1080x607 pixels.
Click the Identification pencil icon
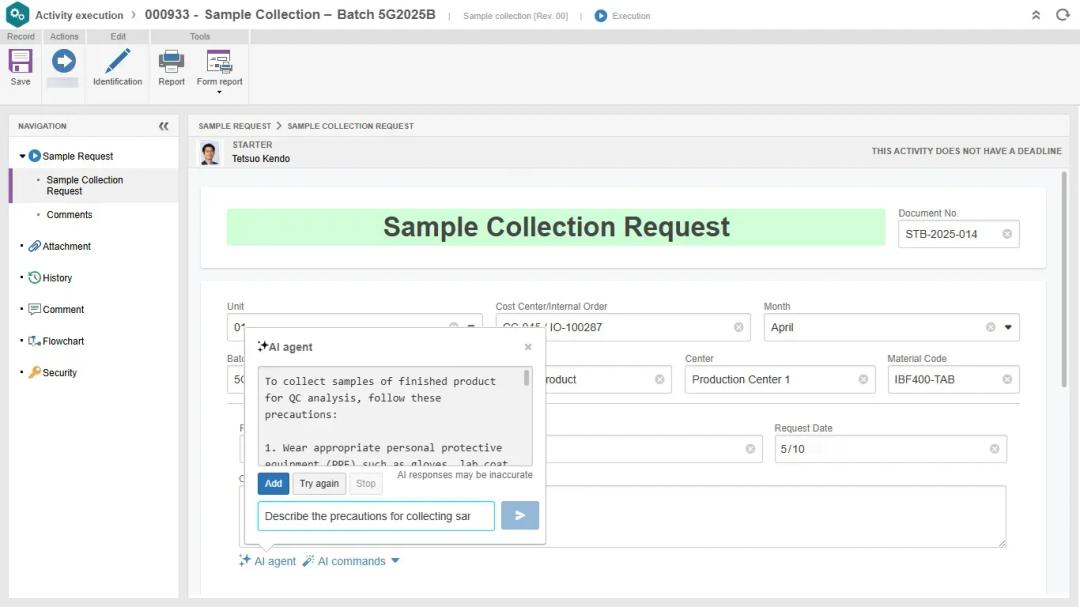pyautogui.click(x=118, y=62)
